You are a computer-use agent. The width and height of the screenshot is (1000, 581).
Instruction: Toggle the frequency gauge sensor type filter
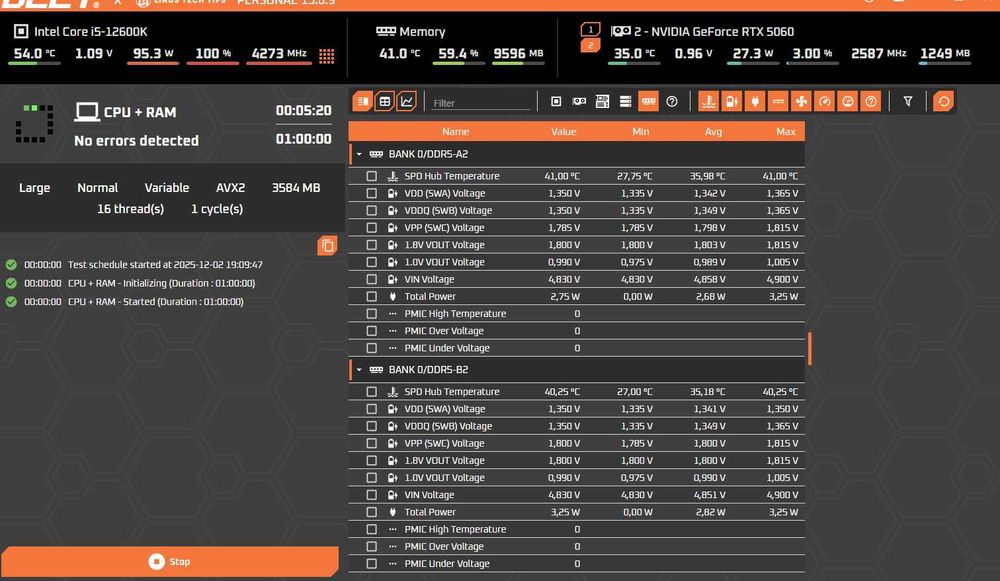824,101
